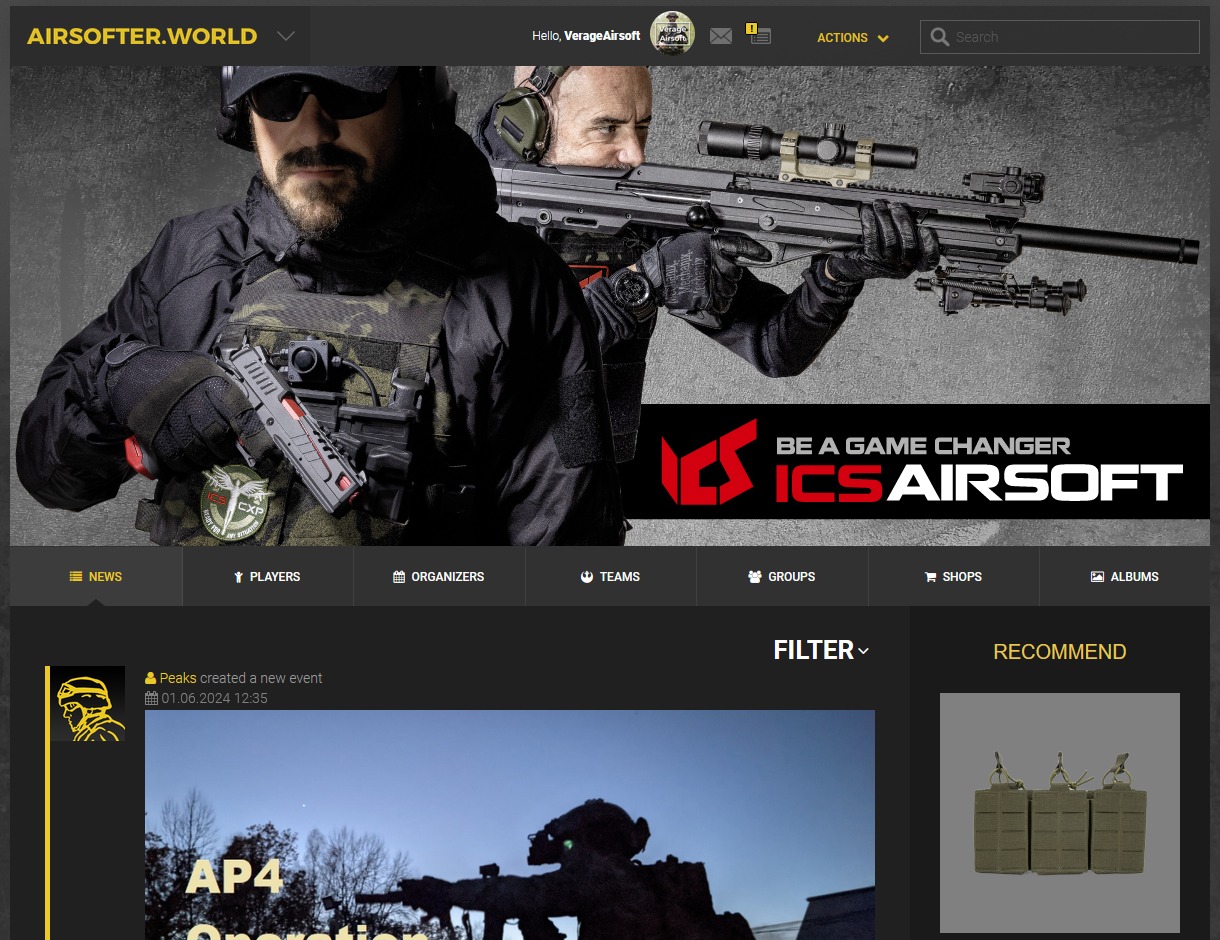Click the search magnifier icon
Image resolution: width=1220 pixels, height=940 pixels.
939,37
